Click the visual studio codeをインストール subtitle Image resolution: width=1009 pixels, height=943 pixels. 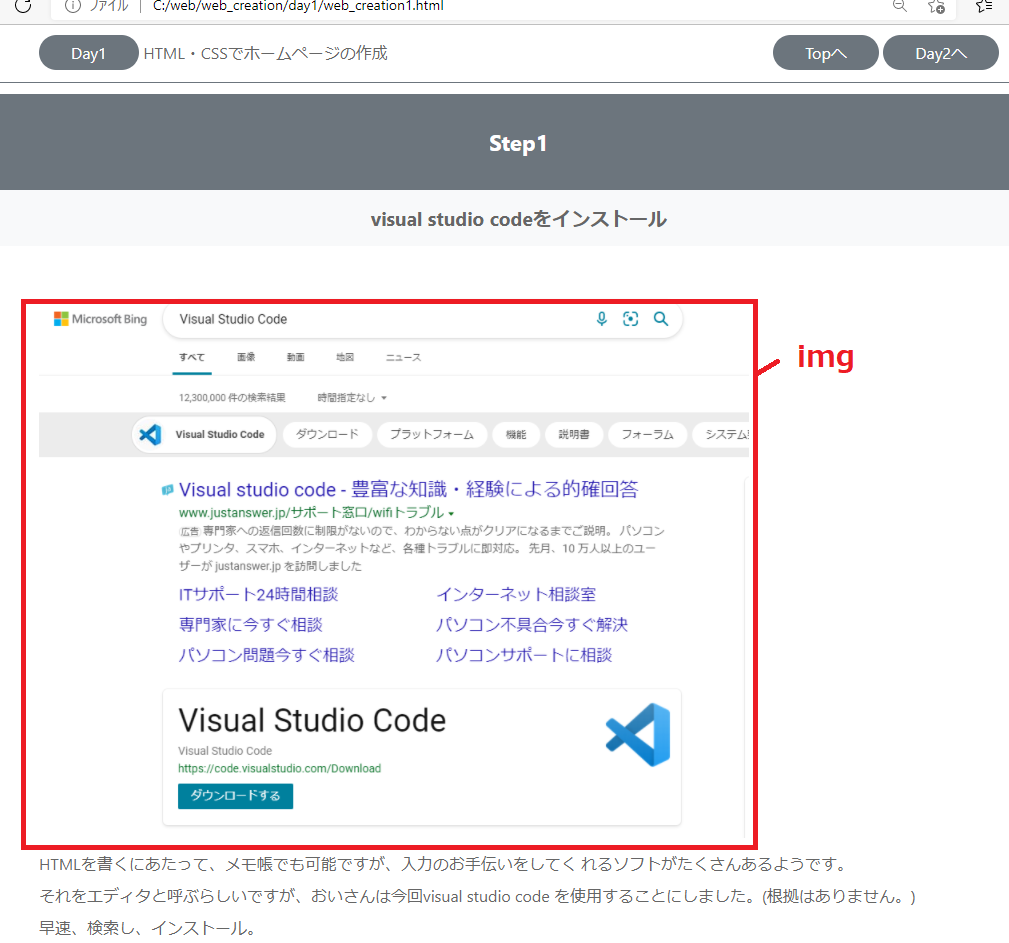[x=519, y=219]
